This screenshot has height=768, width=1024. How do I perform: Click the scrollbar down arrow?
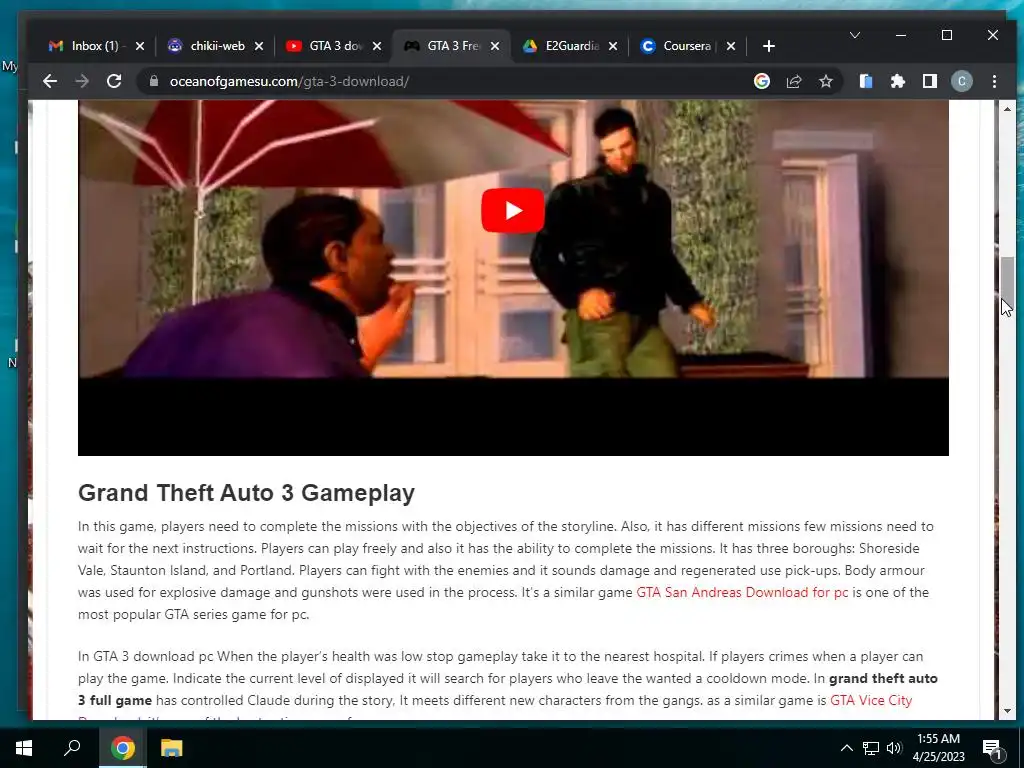pos(1007,711)
